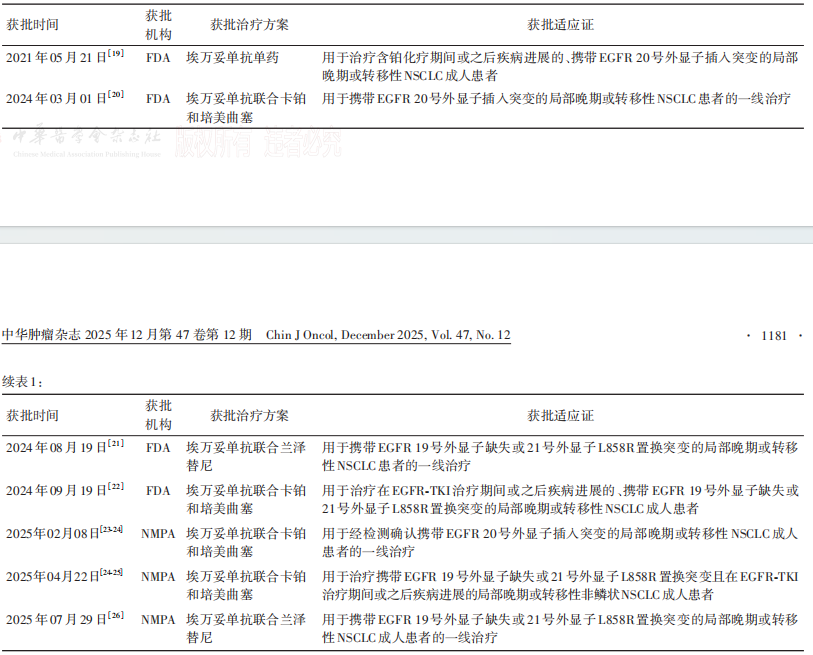Click NMPA in the 2025年07月29日 row
The width and height of the screenshot is (813, 655).
pyautogui.click(x=158, y=619)
